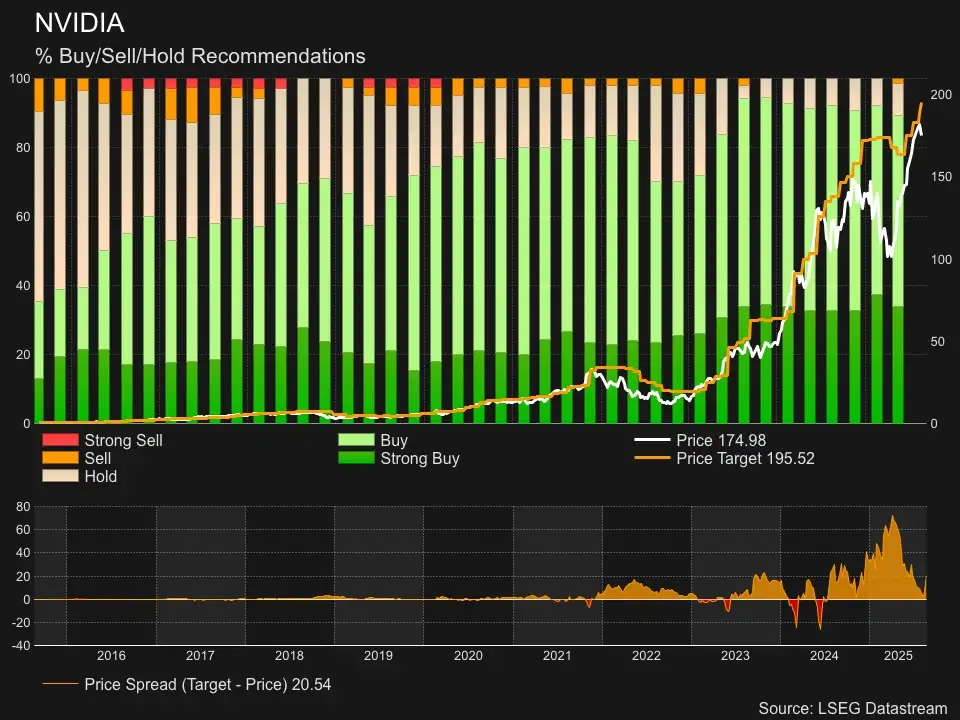
Task: Click the 2019 x-axis label
Action: [x=378, y=656]
